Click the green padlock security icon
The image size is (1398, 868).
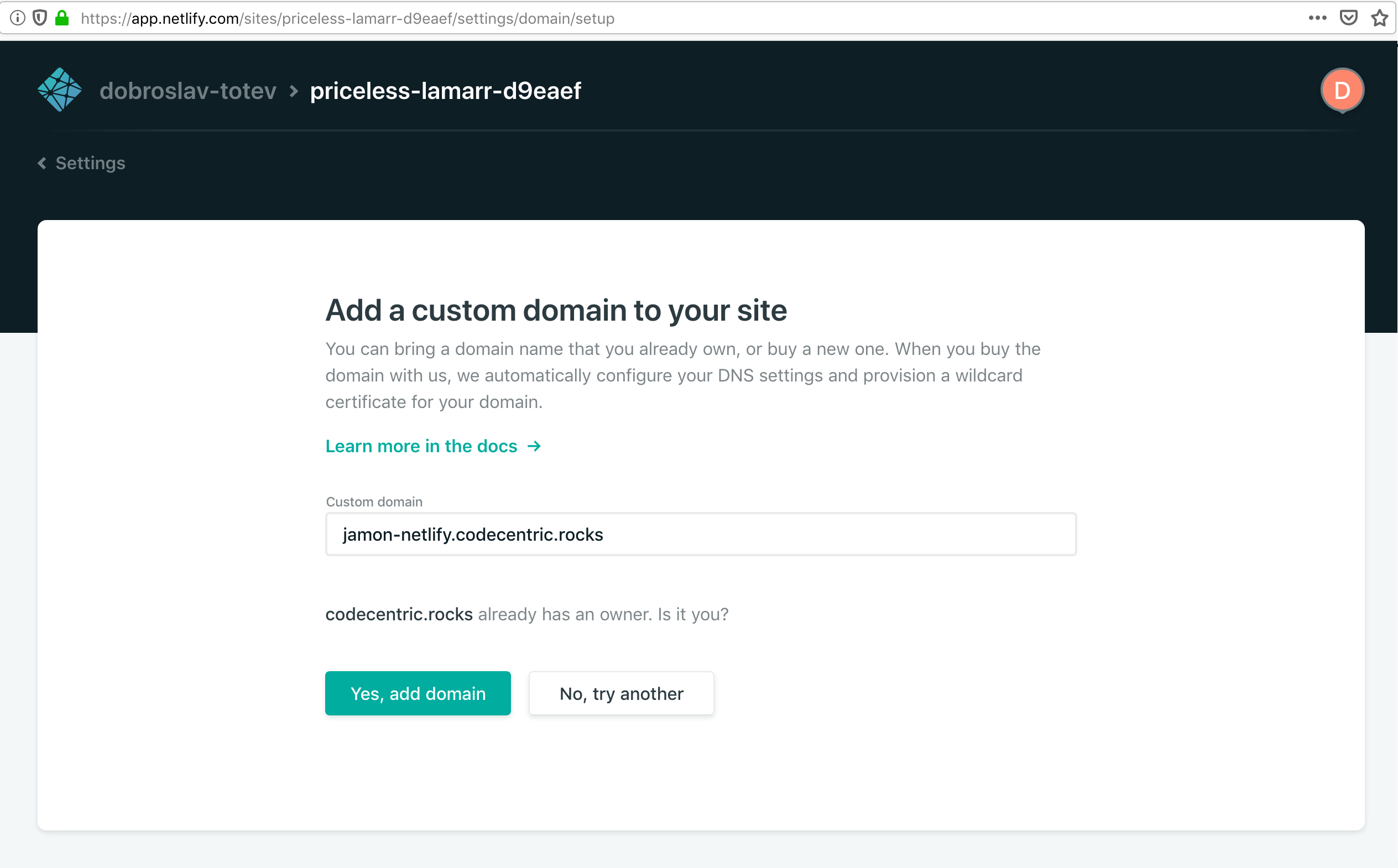click(62, 18)
